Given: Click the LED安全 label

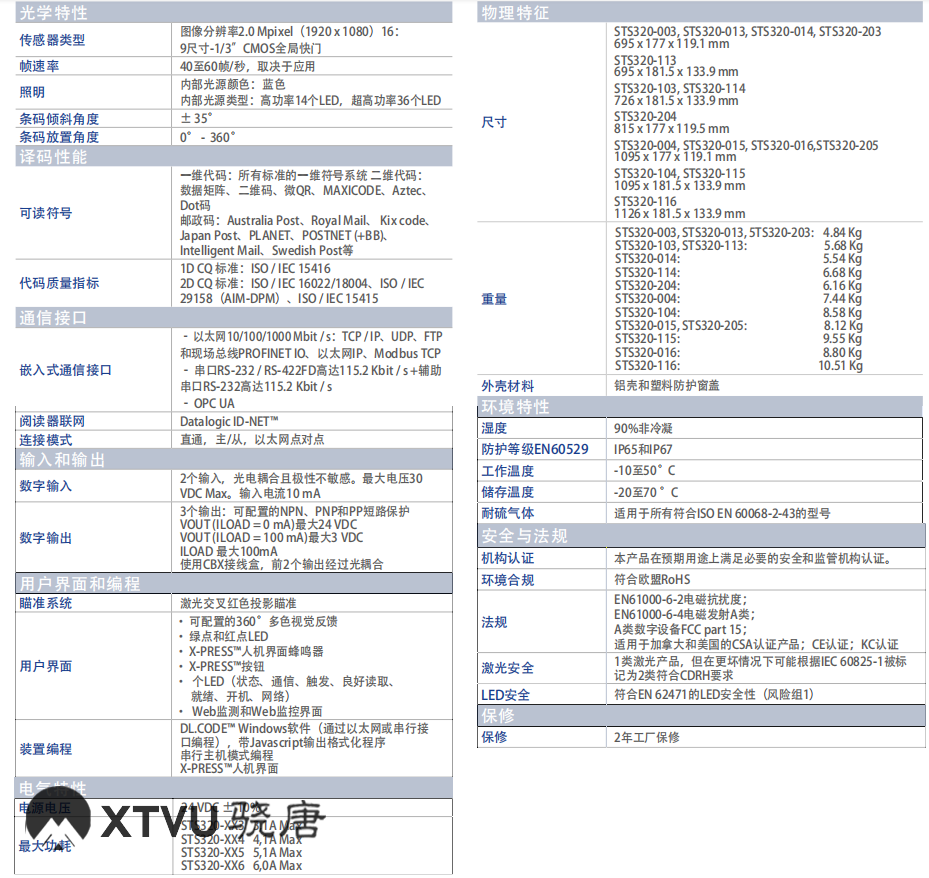Looking at the screenshot, I should (x=505, y=695).
